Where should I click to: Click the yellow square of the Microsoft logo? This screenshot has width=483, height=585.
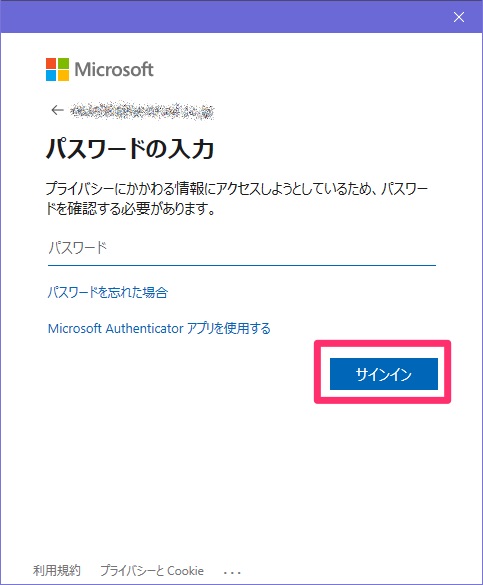point(63,75)
